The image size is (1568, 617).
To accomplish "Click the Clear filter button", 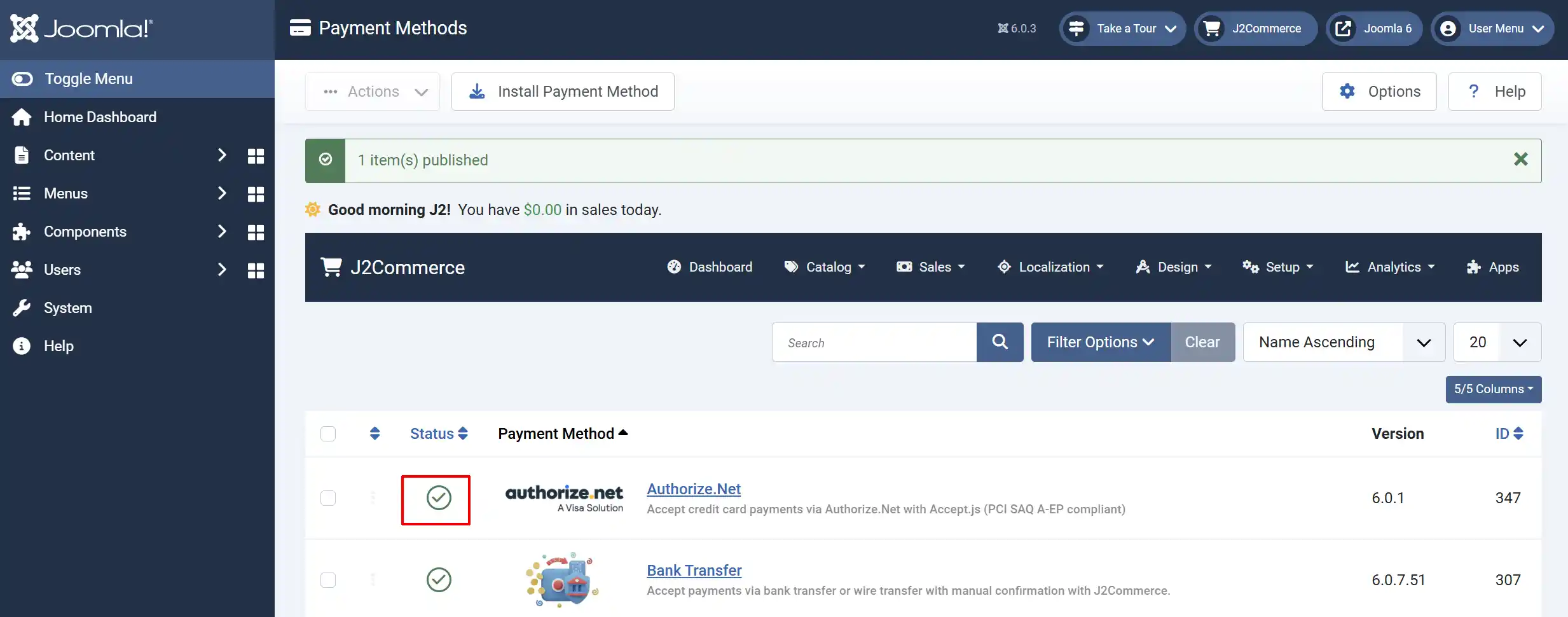I will (x=1202, y=342).
